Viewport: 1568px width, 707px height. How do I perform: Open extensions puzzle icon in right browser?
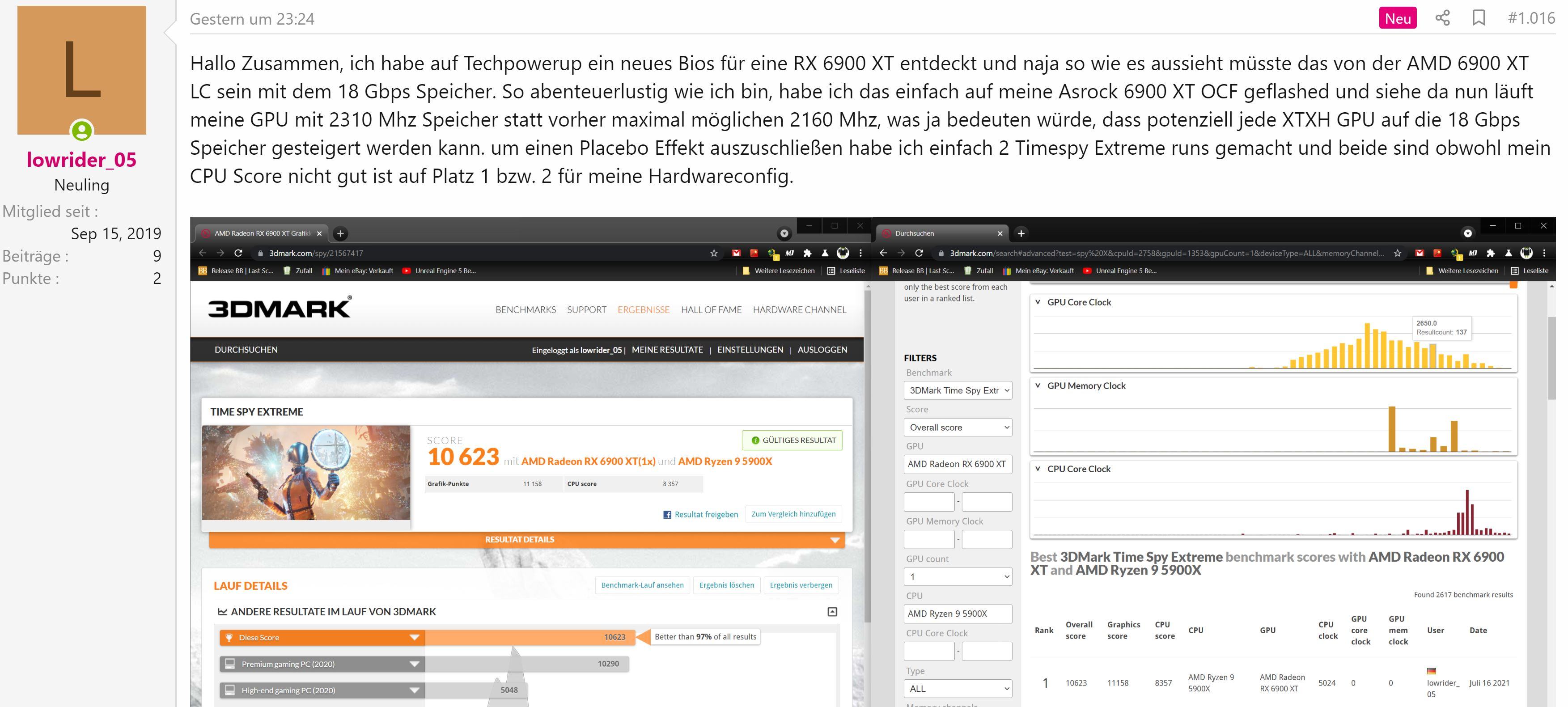[1491, 253]
